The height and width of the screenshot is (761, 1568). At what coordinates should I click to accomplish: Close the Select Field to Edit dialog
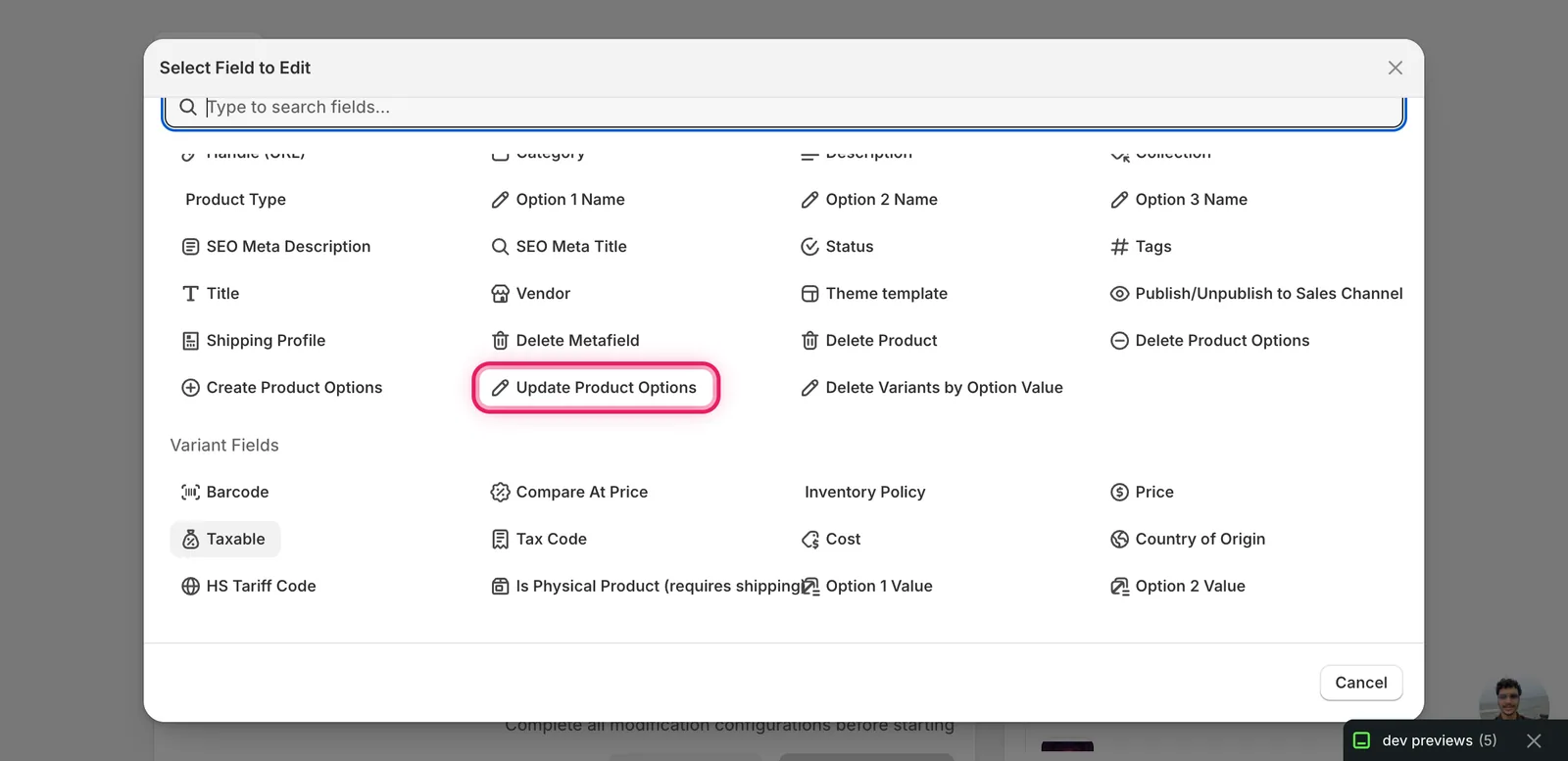(1395, 68)
